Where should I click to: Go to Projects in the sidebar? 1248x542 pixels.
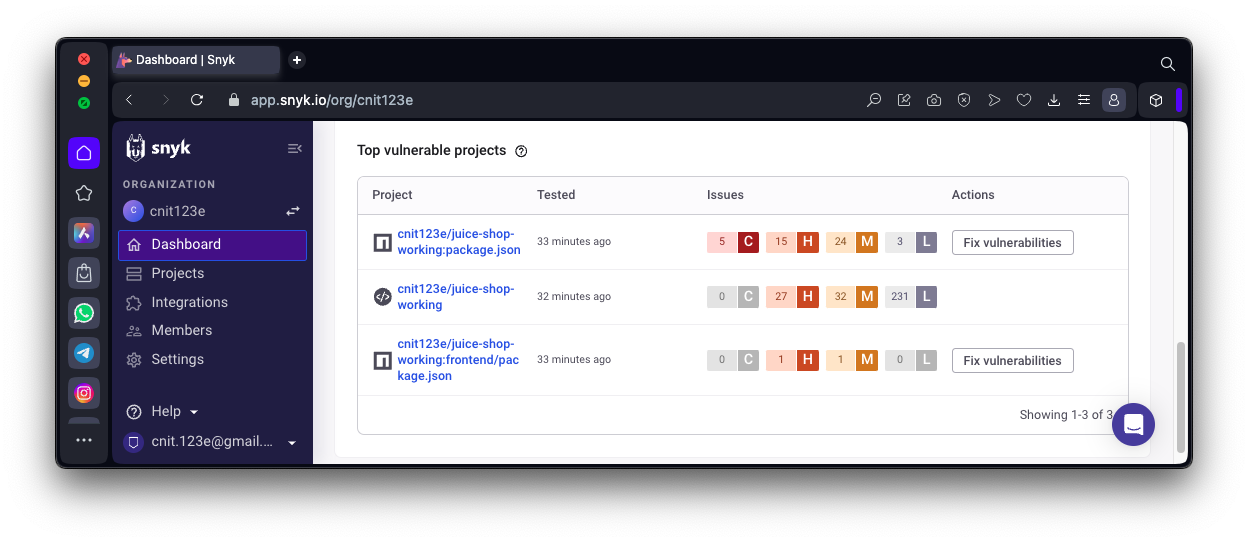pos(177,273)
